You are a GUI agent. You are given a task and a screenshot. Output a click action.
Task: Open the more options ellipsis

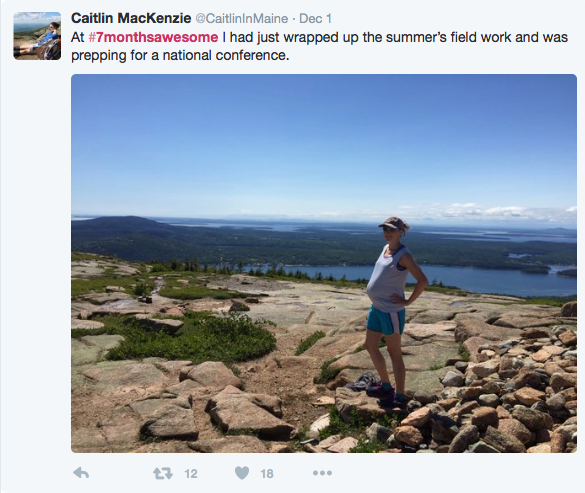[322, 473]
